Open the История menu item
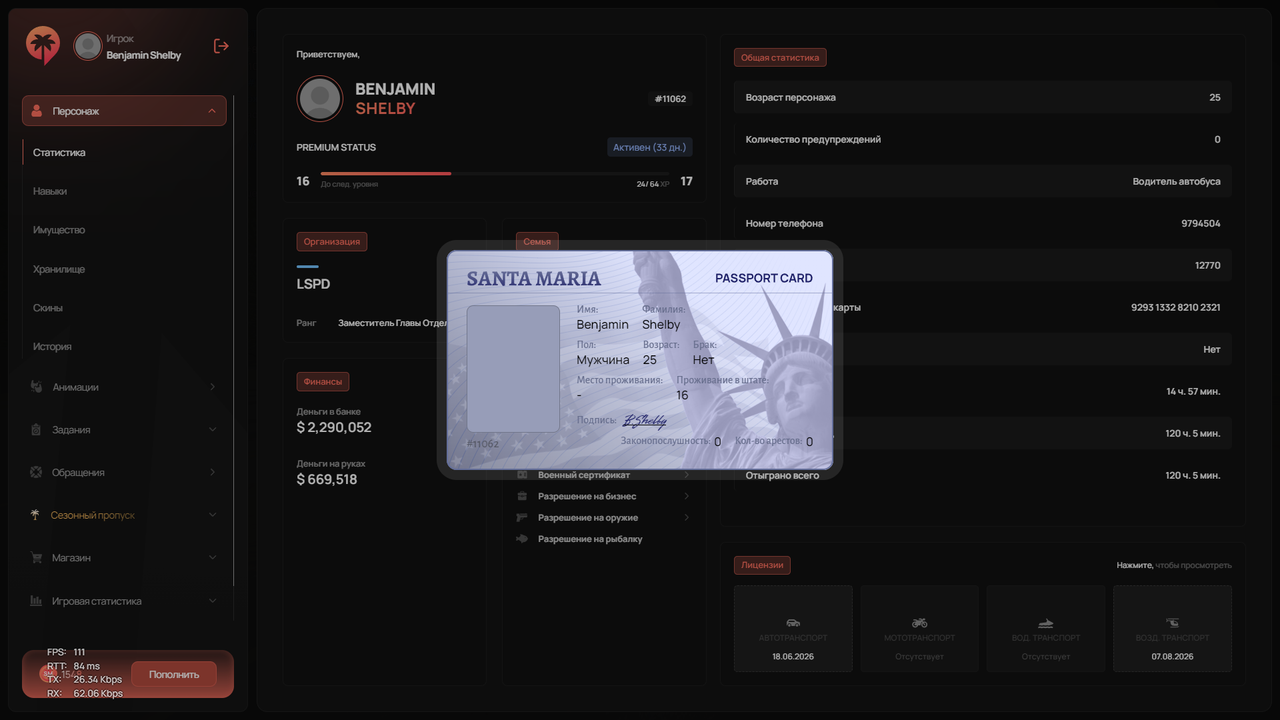1280x720 pixels. (x=52, y=347)
